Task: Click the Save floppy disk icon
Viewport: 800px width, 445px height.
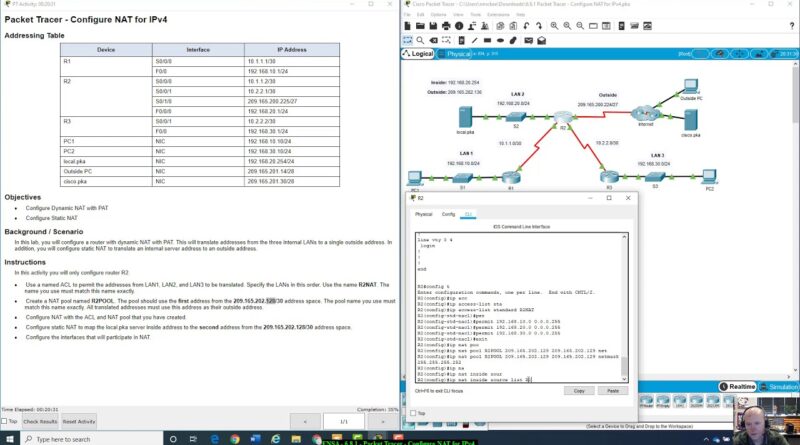Action: 433,26
